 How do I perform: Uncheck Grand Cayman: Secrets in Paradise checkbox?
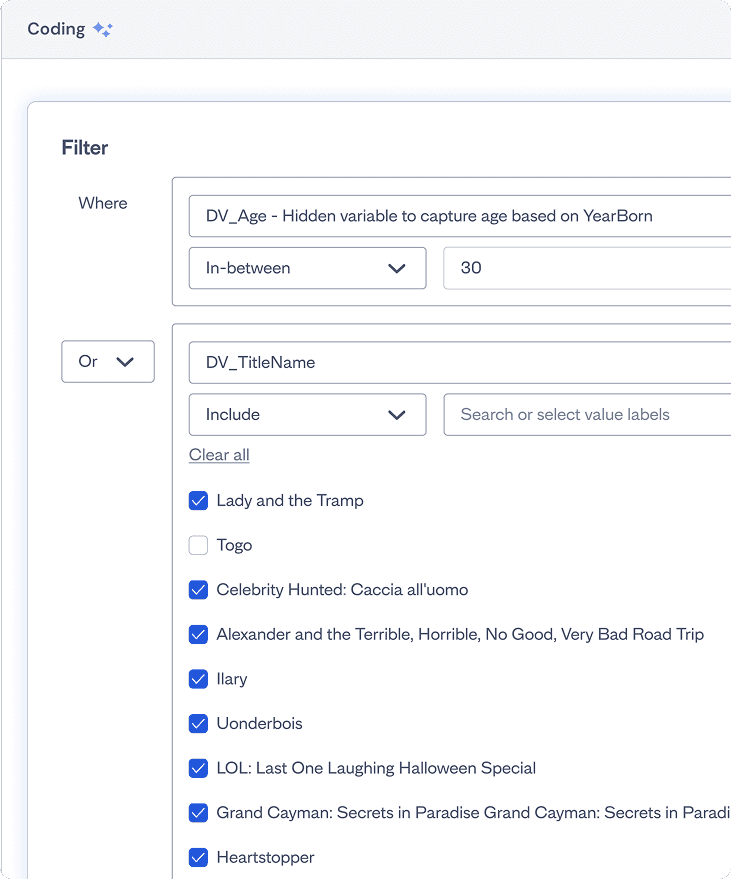click(x=198, y=813)
